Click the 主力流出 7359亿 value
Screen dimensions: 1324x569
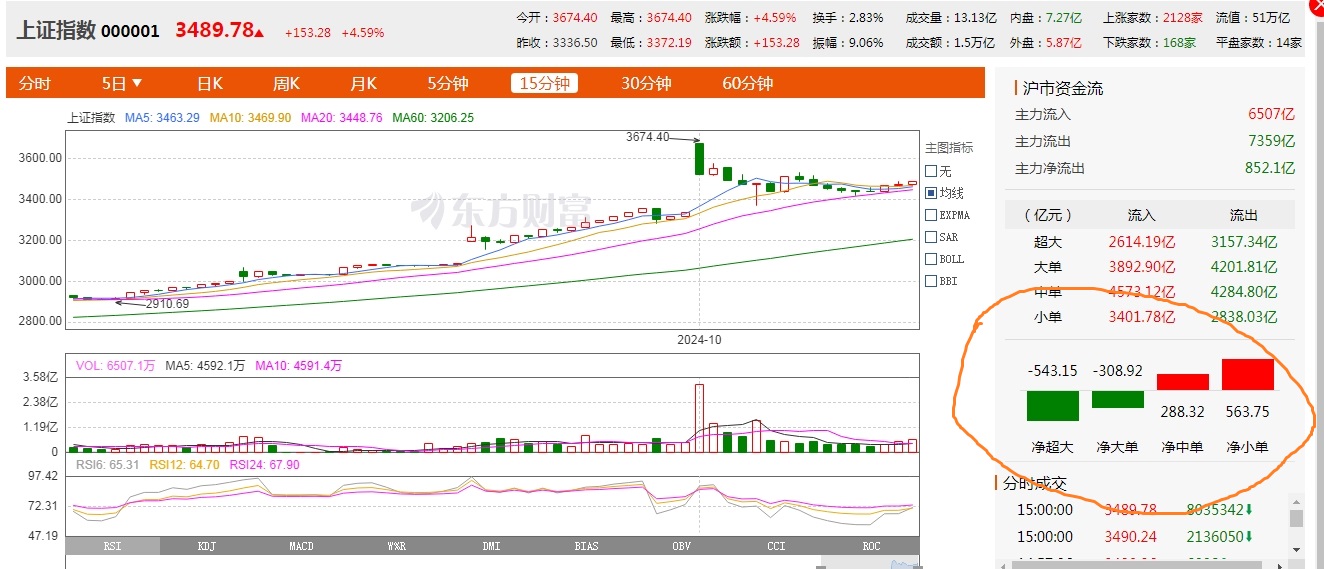[1271, 142]
